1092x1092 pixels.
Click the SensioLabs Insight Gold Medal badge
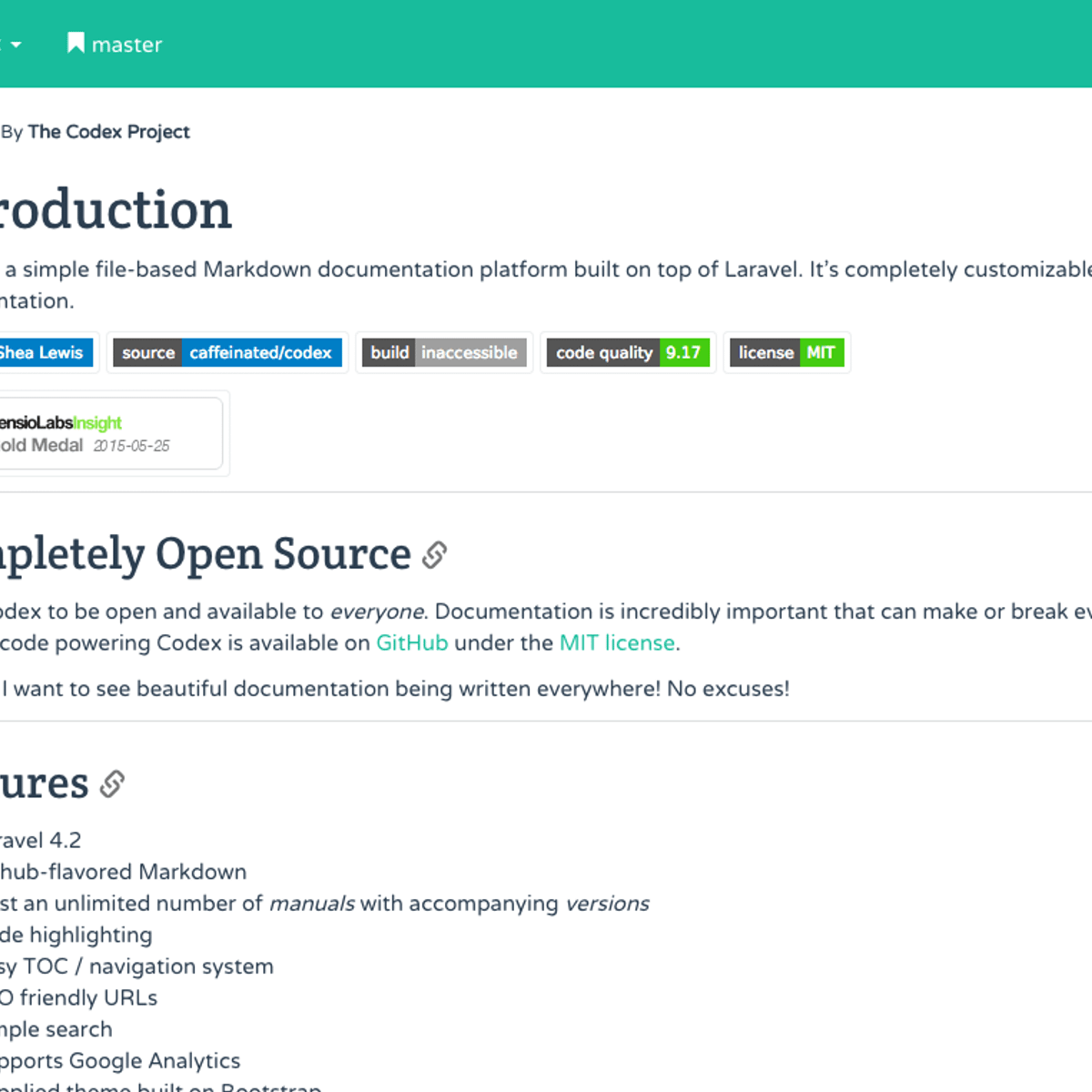(x=100, y=433)
